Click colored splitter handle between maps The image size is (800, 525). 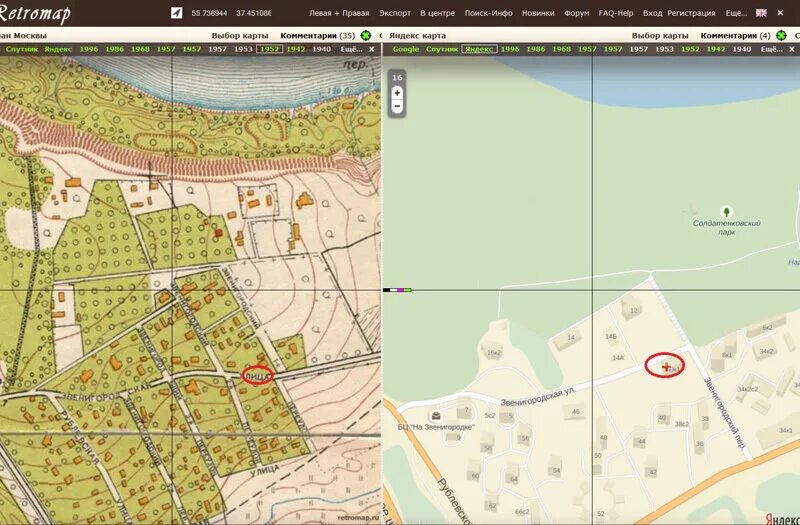pos(397,290)
